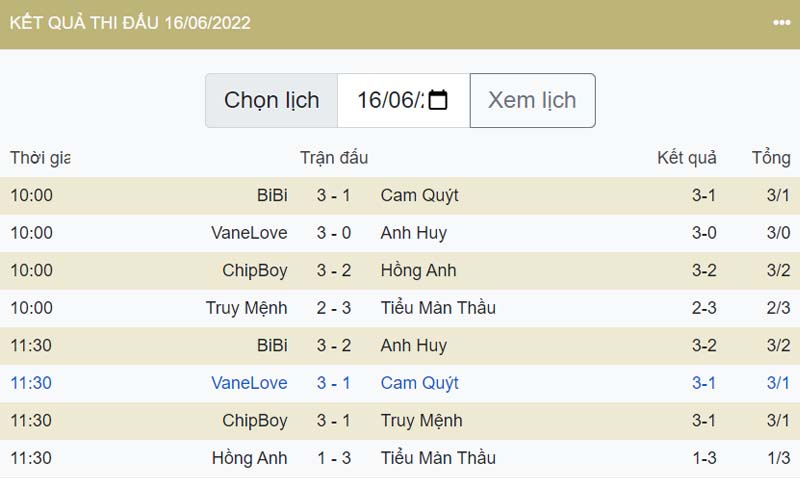Screen dimensions: 800x478
Task: Select the Kết quả column header
Action: click(x=686, y=158)
